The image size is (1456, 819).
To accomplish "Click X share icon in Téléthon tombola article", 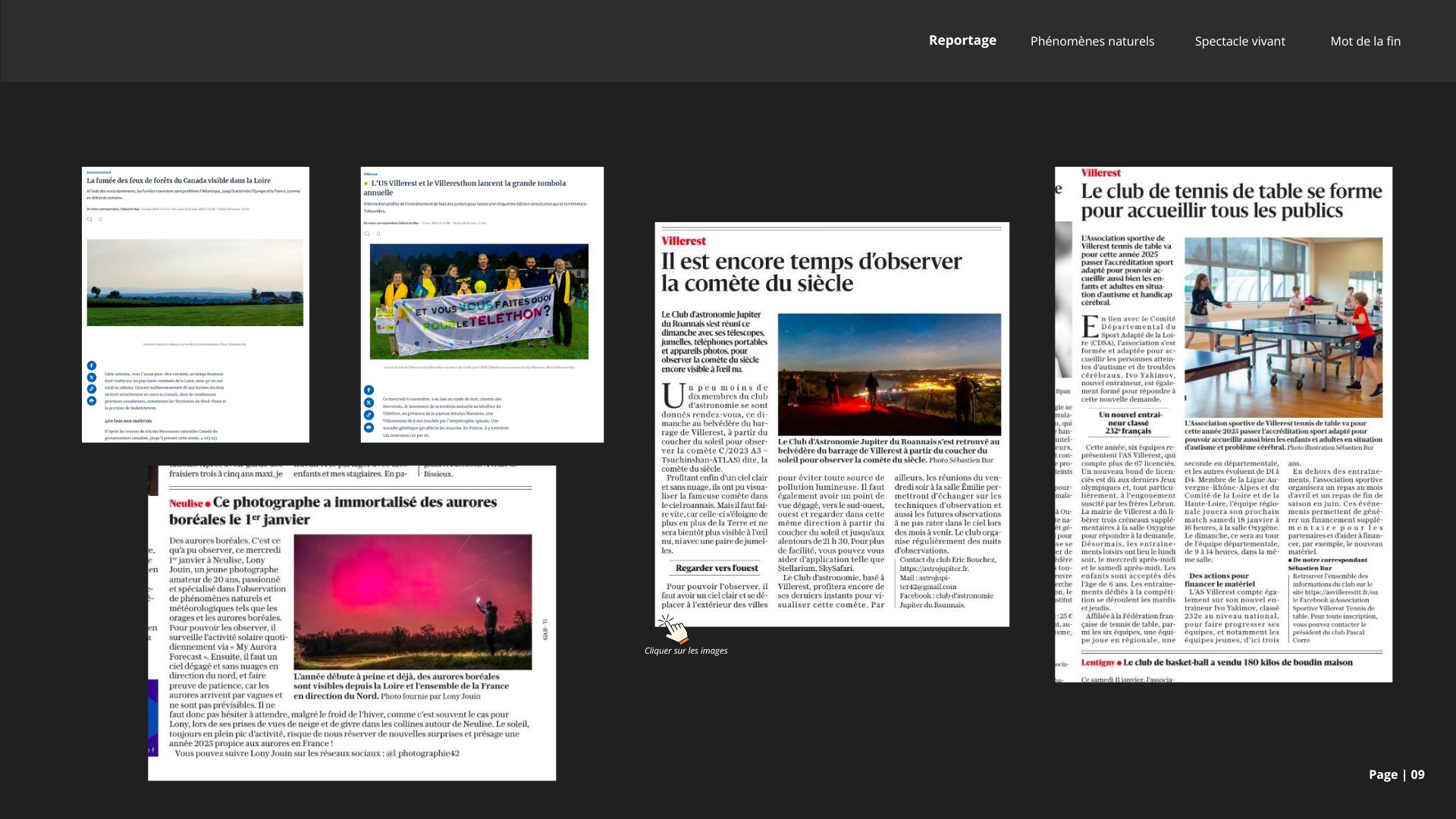I will click(x=369, y=403).
